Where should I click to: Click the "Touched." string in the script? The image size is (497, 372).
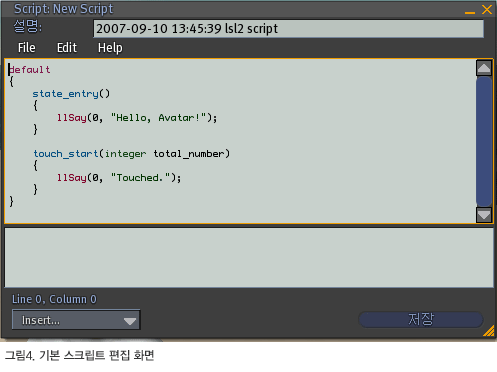pos(141,178)
